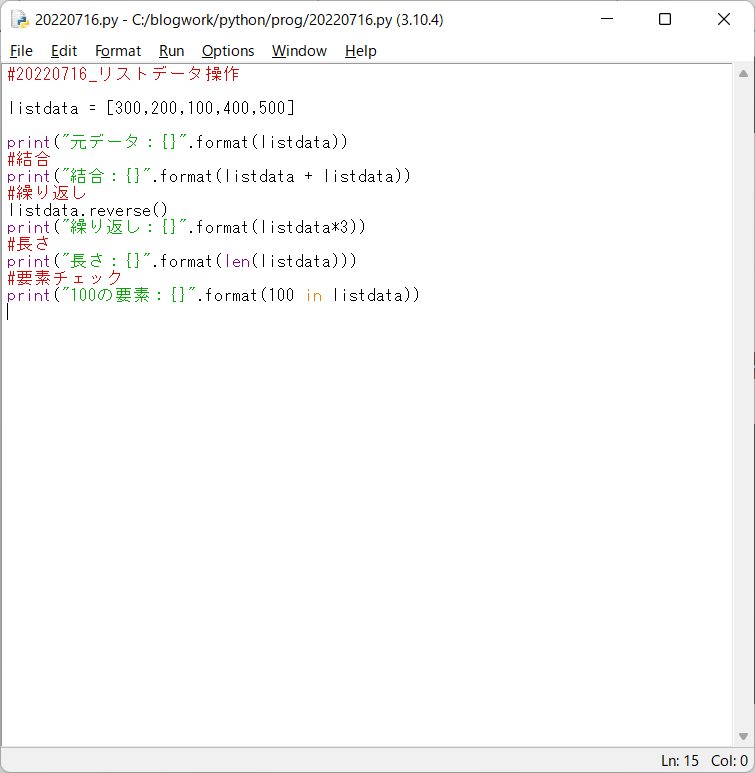Open the Options menu
755x773 pixels.
coord(228,51)
